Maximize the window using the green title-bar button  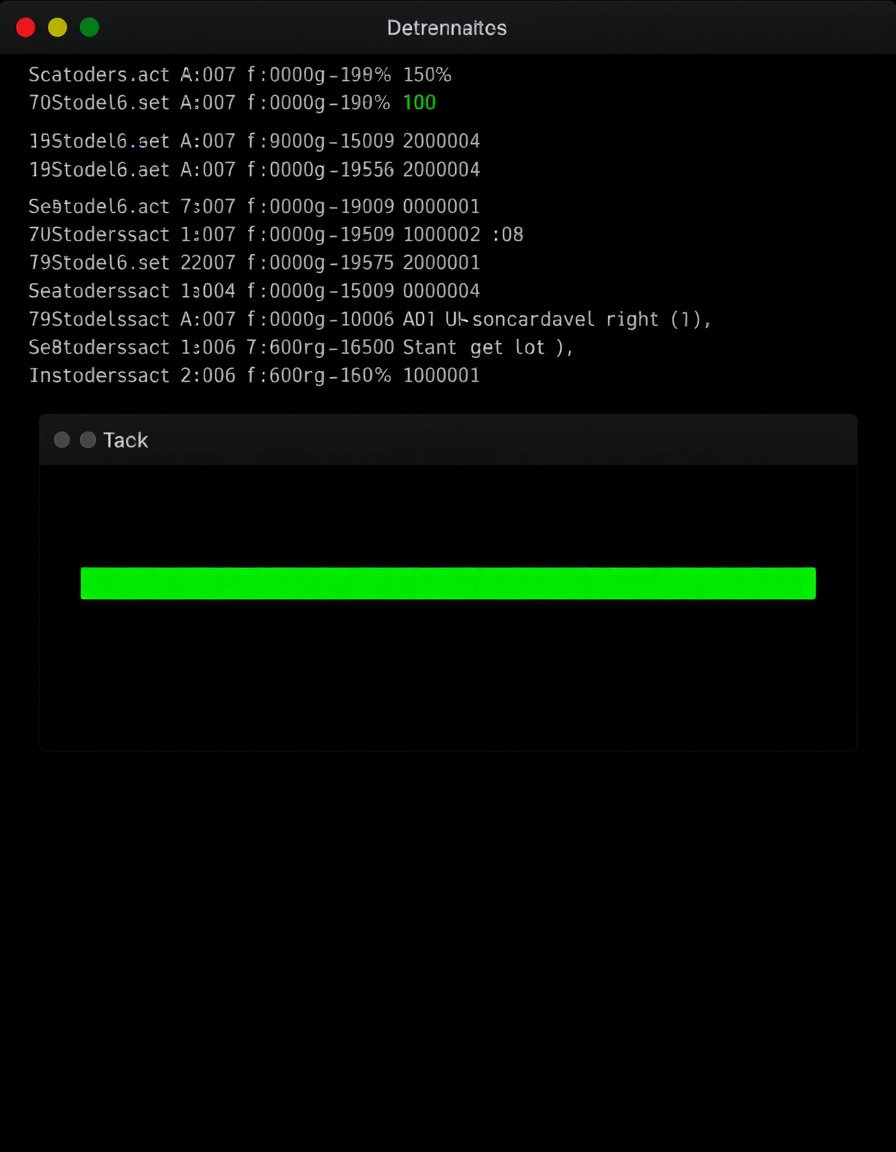click(90, 28)
